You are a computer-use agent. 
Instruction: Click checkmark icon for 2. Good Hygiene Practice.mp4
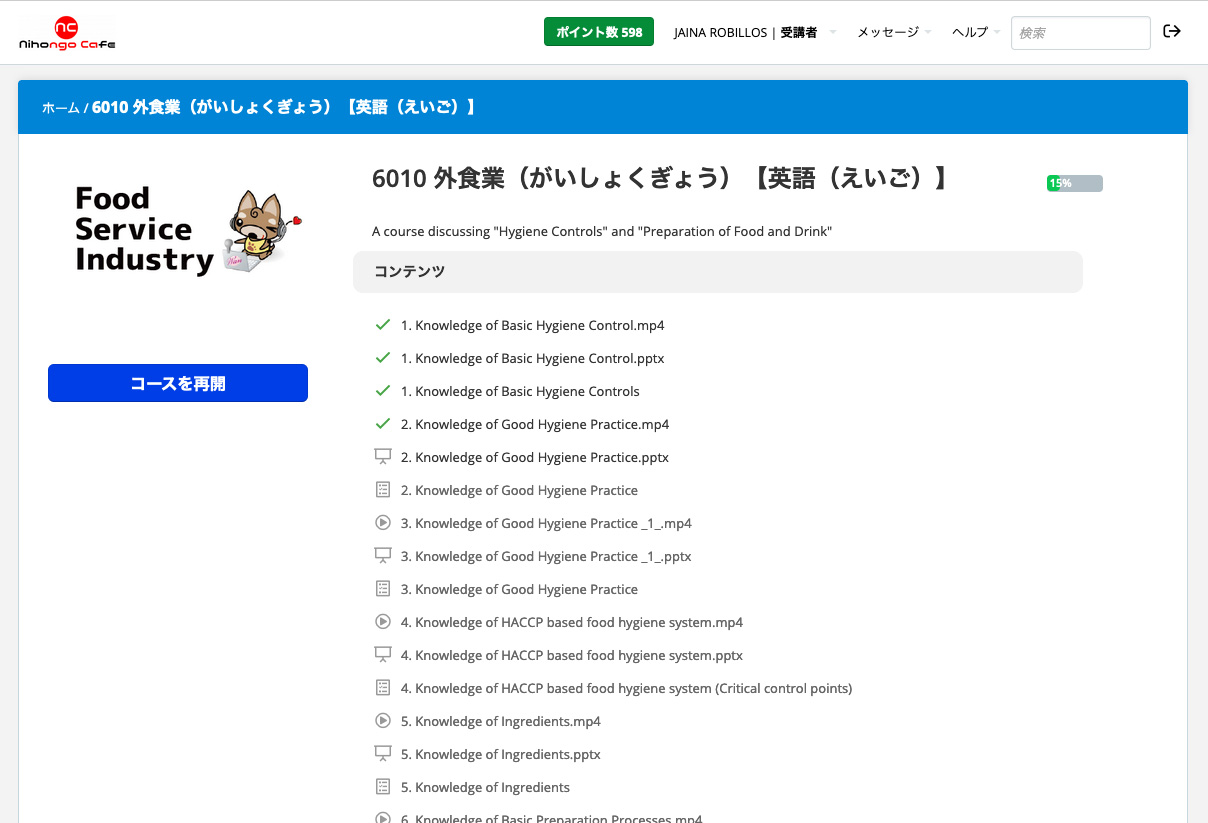coord(382,424)
